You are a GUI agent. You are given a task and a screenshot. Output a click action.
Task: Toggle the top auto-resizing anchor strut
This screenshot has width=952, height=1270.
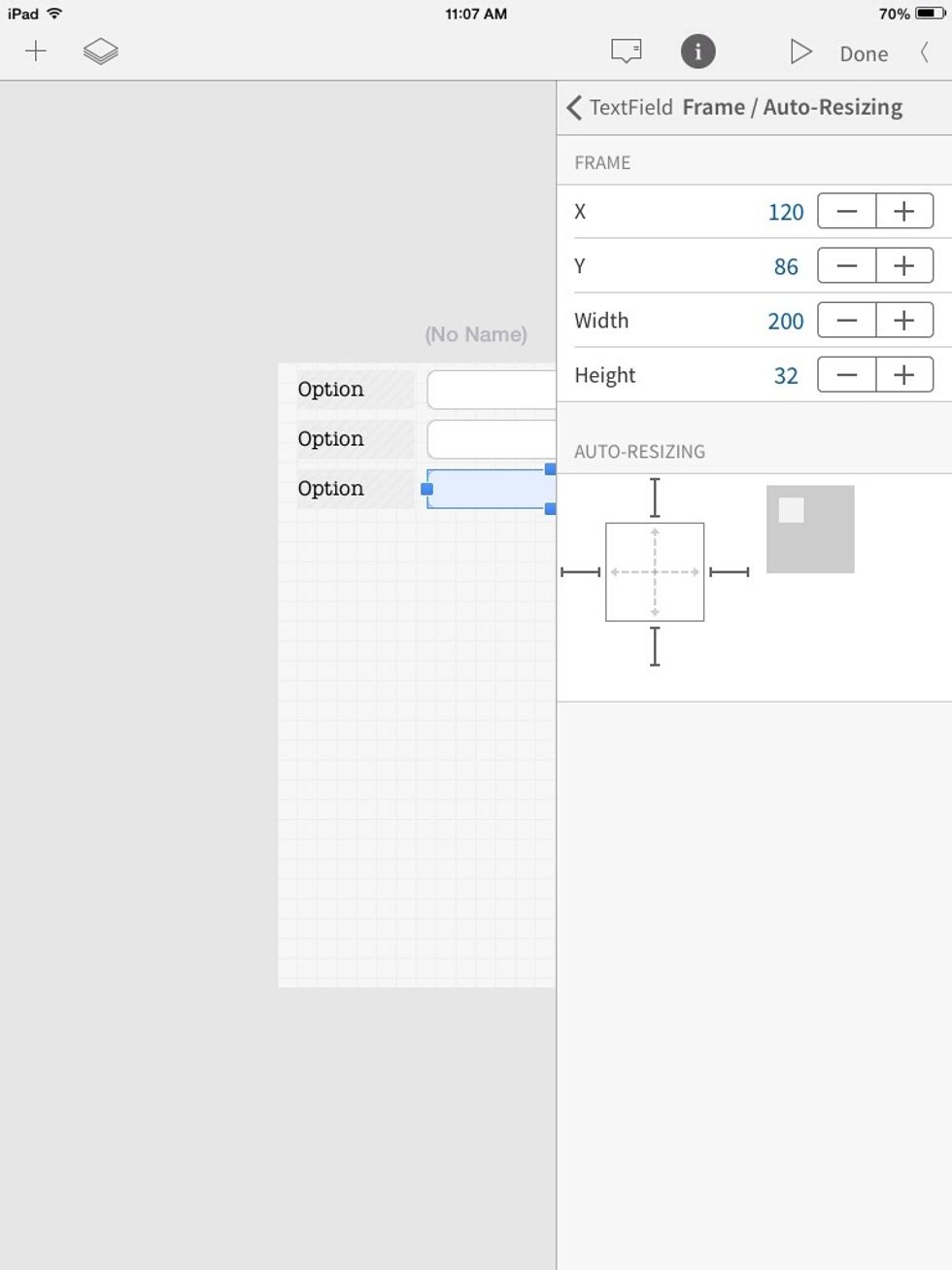[x=655, y=497]
